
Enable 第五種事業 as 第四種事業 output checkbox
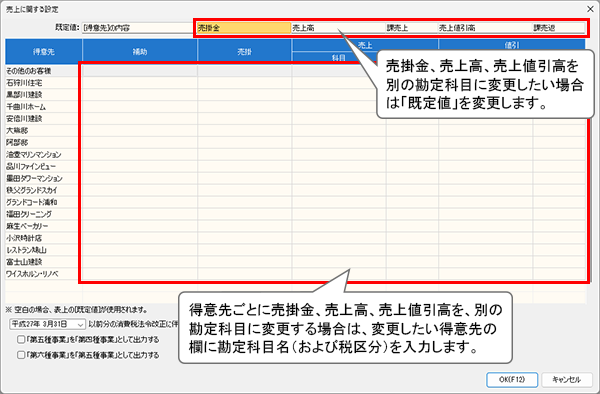coord(21,340)
